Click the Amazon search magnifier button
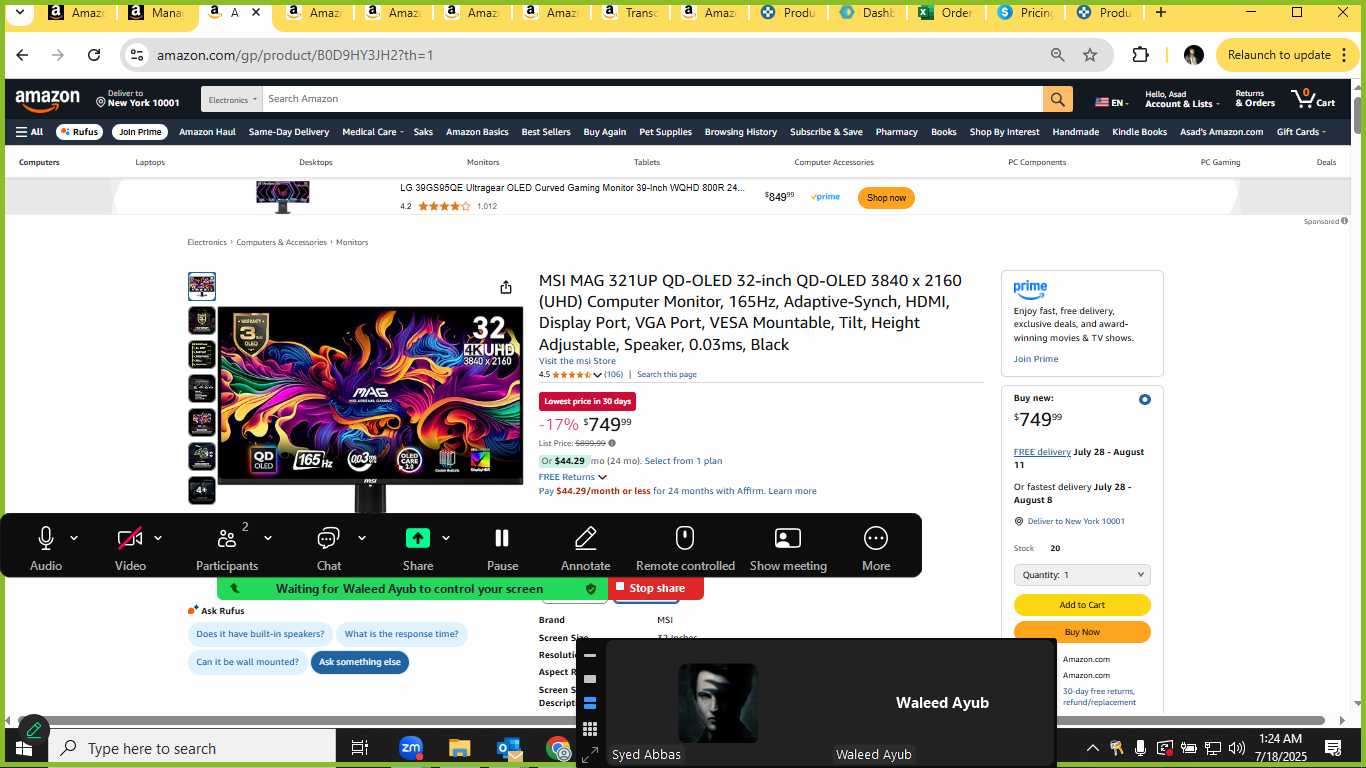1366x768 pixels. pyautogui.click(x=1058, y=99)
